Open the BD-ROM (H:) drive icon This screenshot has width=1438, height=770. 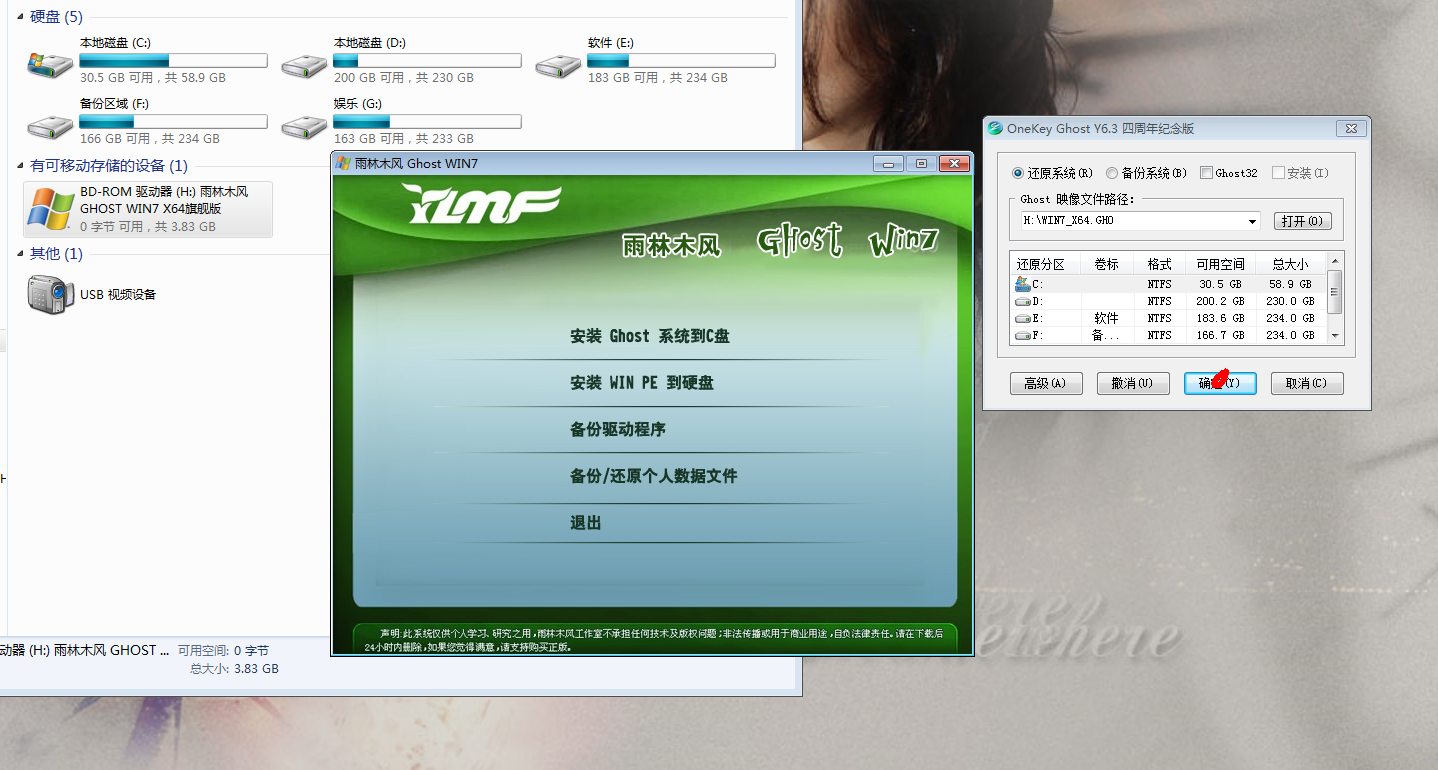pyautogui.click(x=50, y=209)
